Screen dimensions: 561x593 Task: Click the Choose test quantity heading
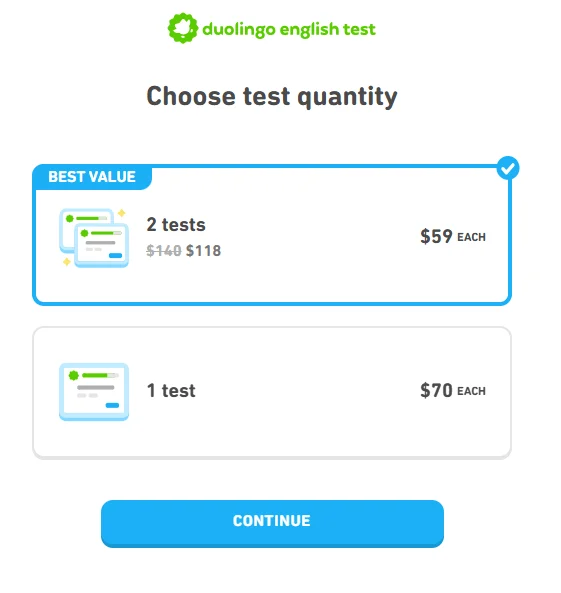pyautogui.click(x=272, y=96)
